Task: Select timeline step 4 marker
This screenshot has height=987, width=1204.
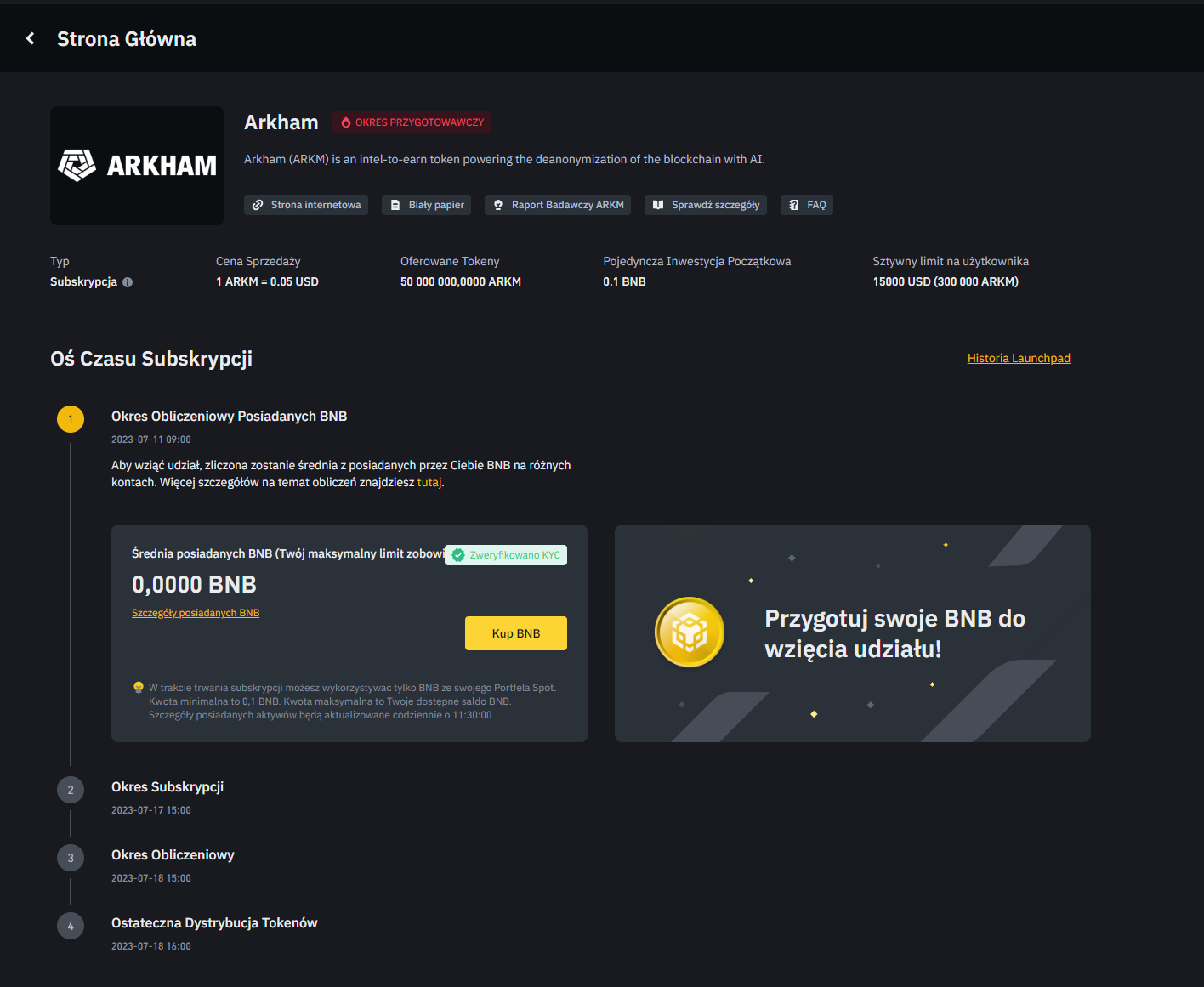Action: point(71,926)
